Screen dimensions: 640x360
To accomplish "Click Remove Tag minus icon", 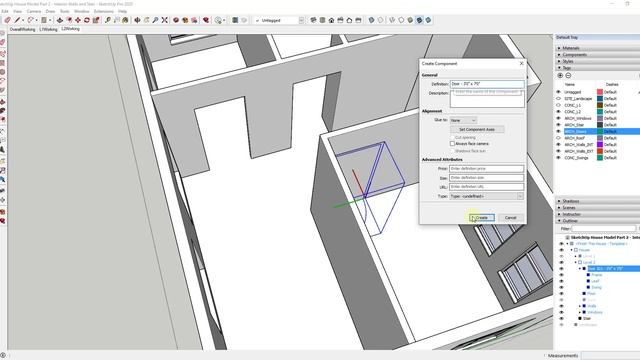I will coord(568,76).
